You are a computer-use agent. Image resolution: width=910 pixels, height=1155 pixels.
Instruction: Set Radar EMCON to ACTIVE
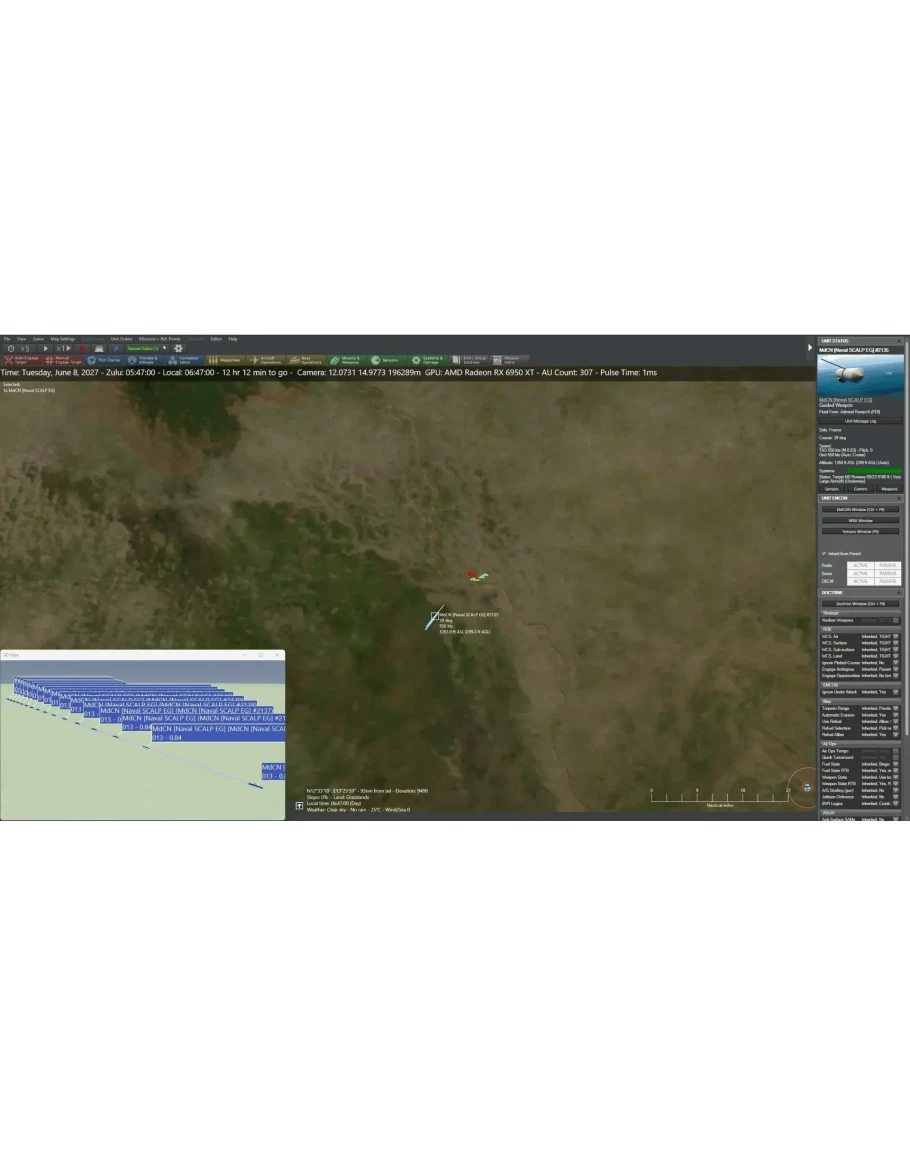pyautogui.click(x=860, y=565)
